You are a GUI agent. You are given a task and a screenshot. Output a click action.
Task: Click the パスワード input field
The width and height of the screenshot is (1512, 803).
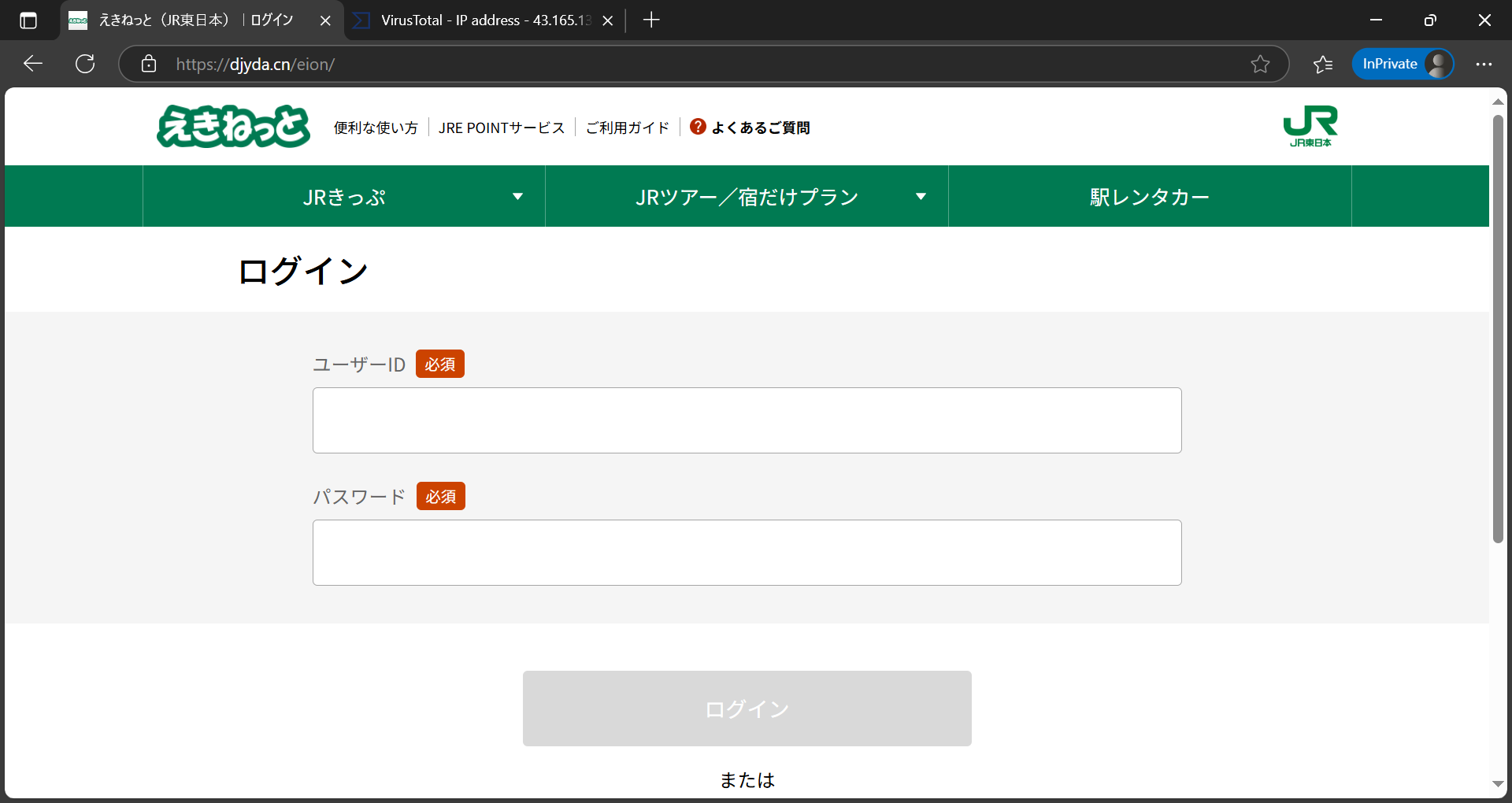tap(747, 553)
